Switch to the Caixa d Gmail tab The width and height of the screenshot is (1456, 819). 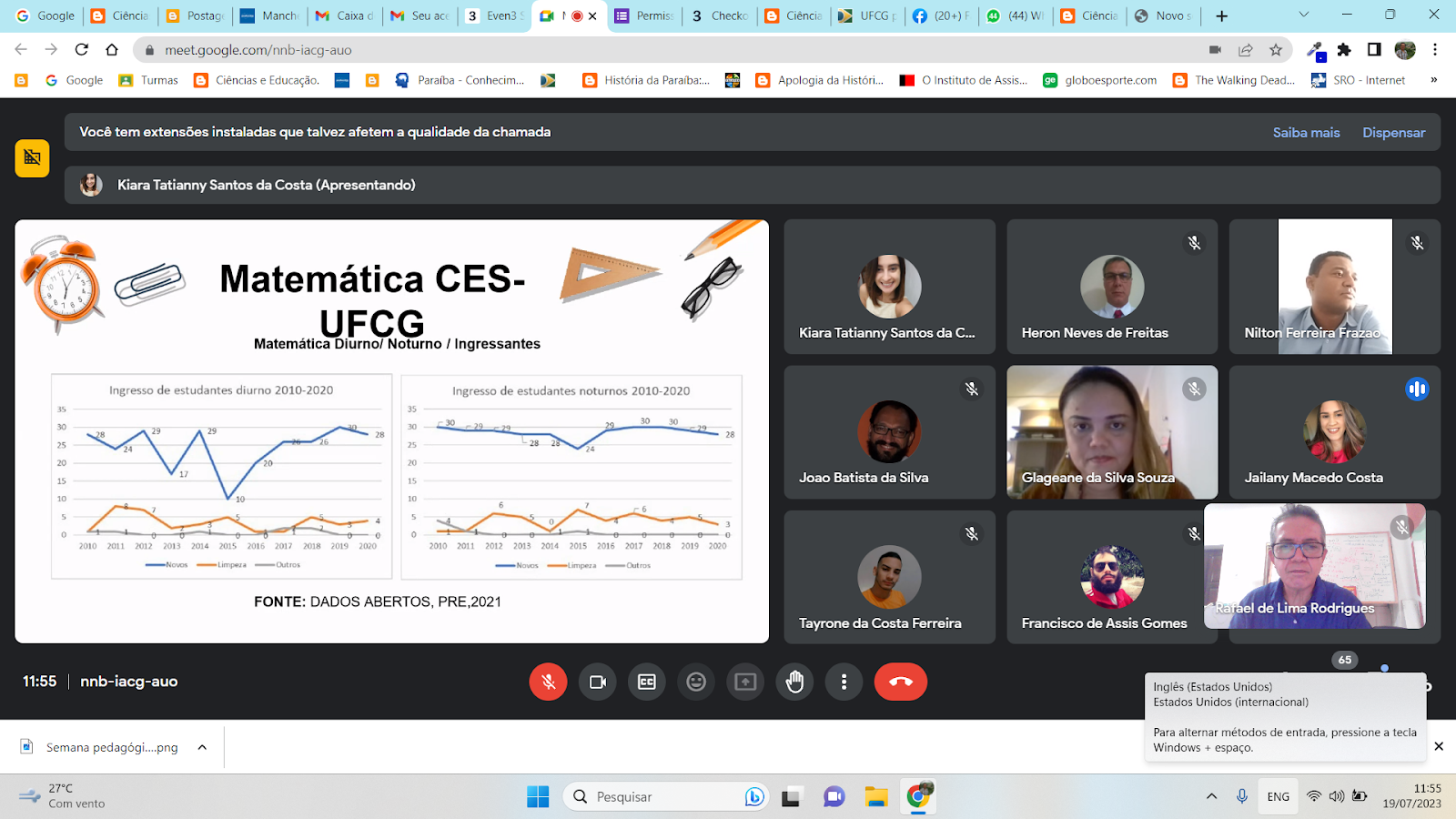coord(345,15)
